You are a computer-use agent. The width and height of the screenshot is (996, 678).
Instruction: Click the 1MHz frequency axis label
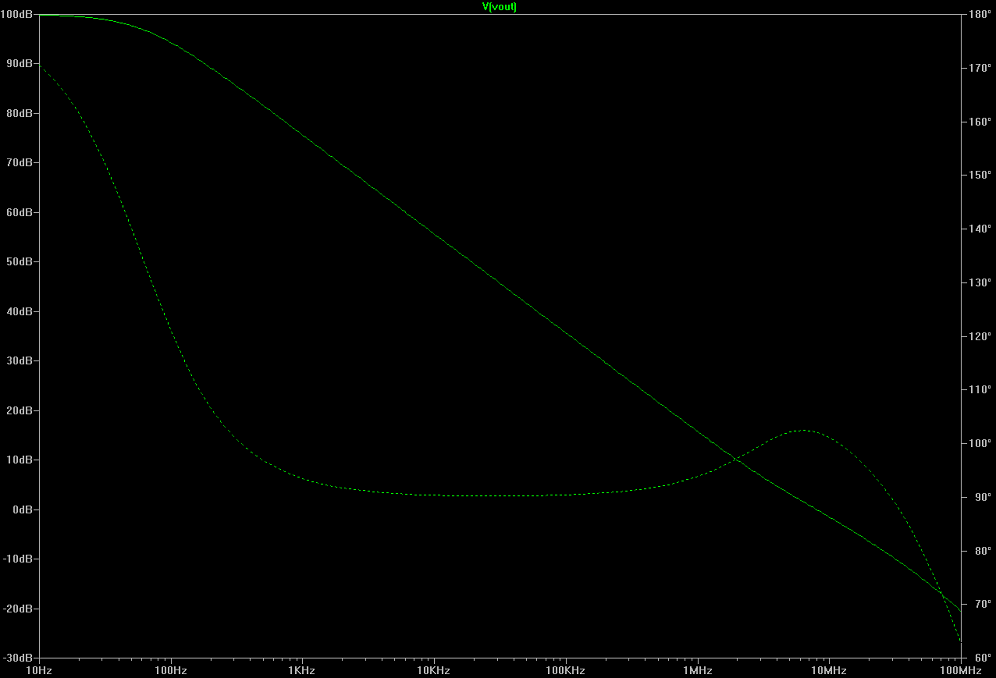(x=697, y=670)
